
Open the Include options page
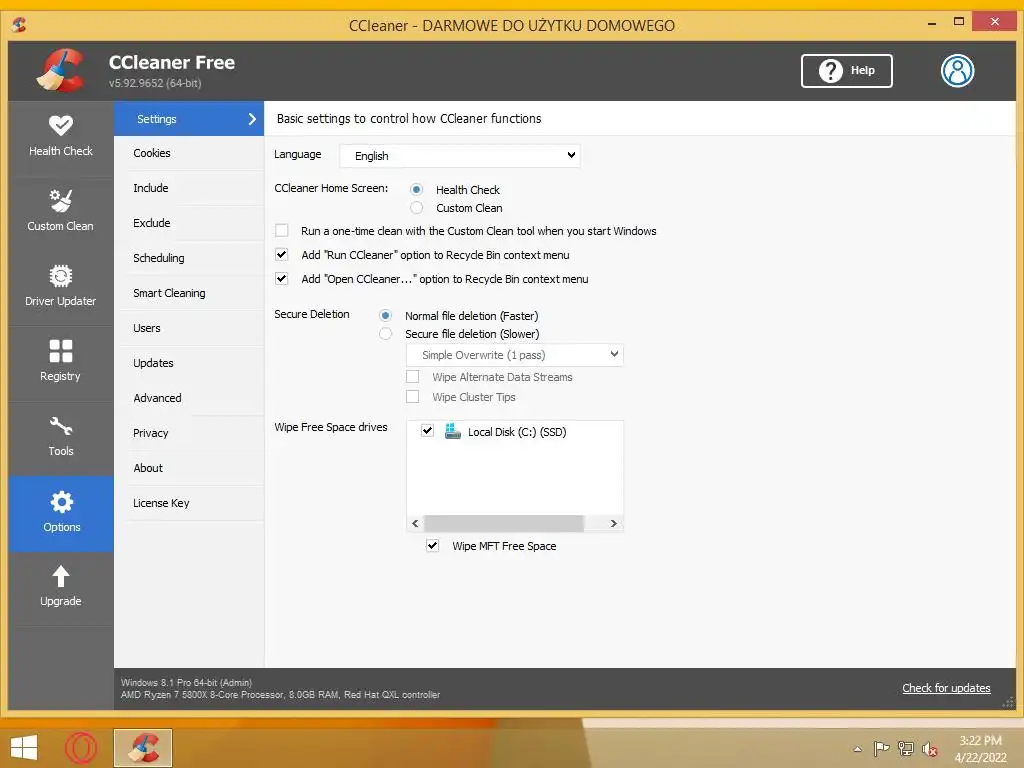pyautogui.click(x=189, y=188)
